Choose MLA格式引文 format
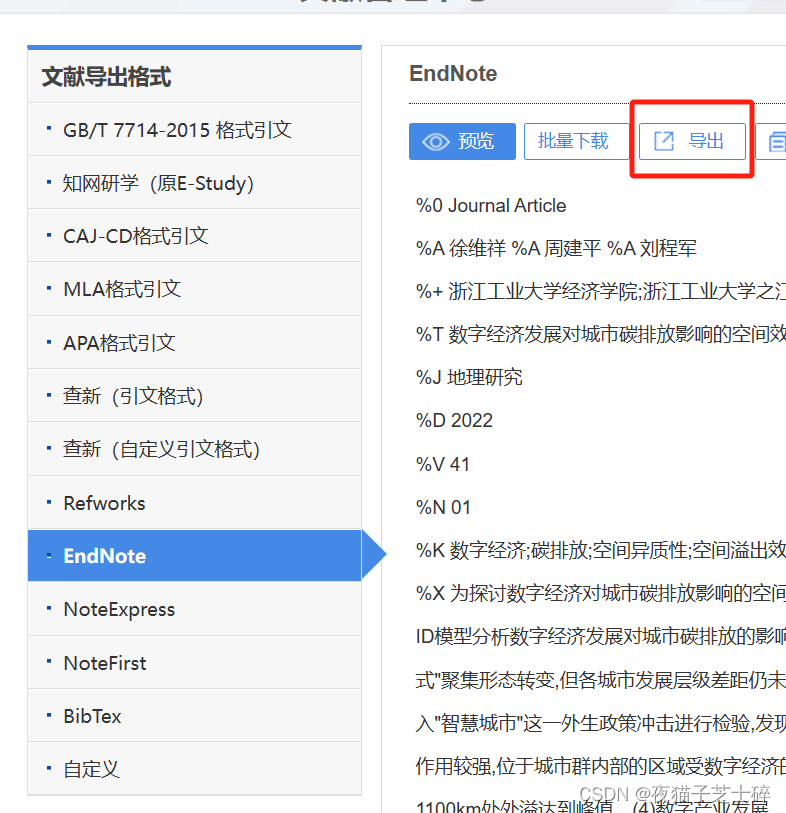This screenshot has width=786, height=813. coord(194,289)
